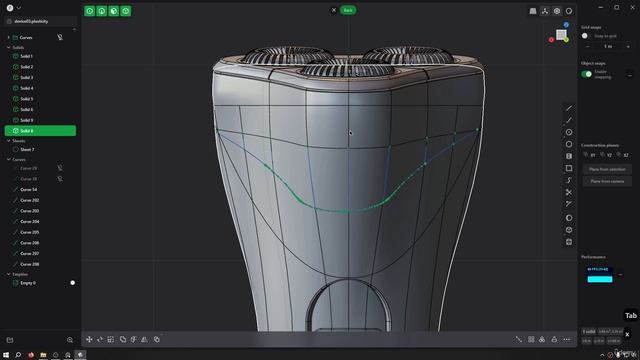Decrease grid size with minus button
640x360 pixels.
[587, 47]
